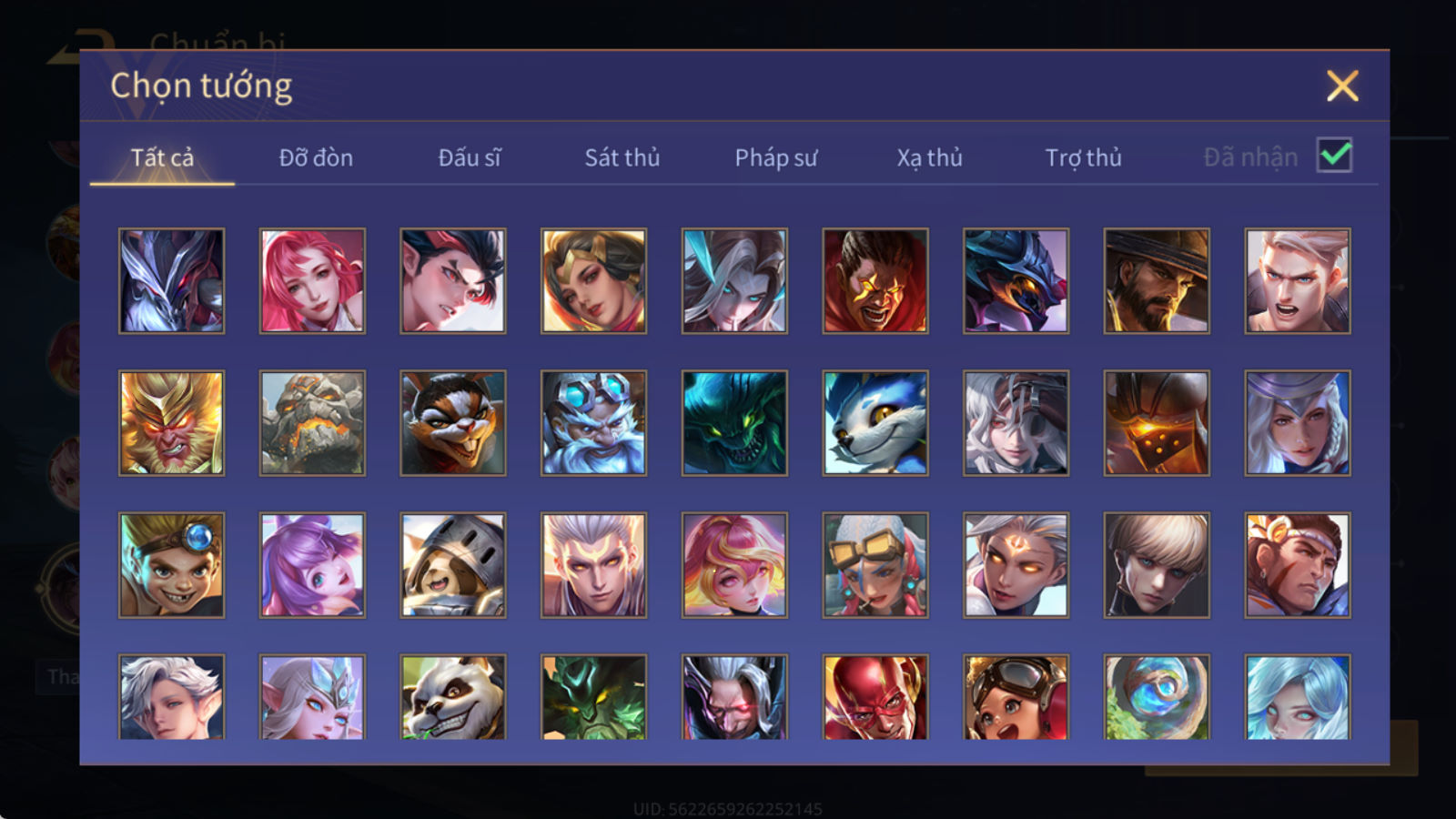
Task: Choose the golden monkey king hero
Action: click(x=171, y=422)
